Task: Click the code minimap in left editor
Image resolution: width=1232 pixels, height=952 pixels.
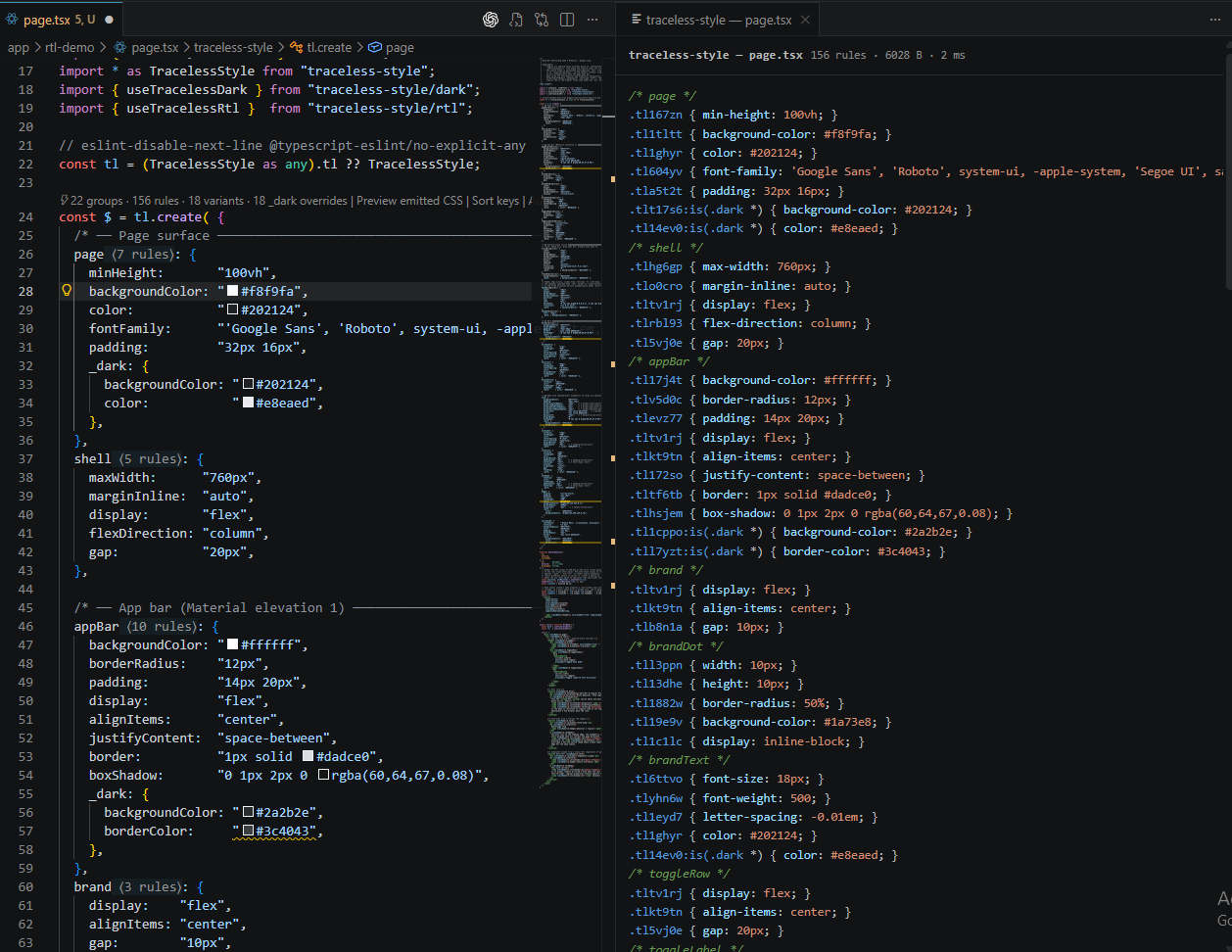Action: (x=569, y=421)
